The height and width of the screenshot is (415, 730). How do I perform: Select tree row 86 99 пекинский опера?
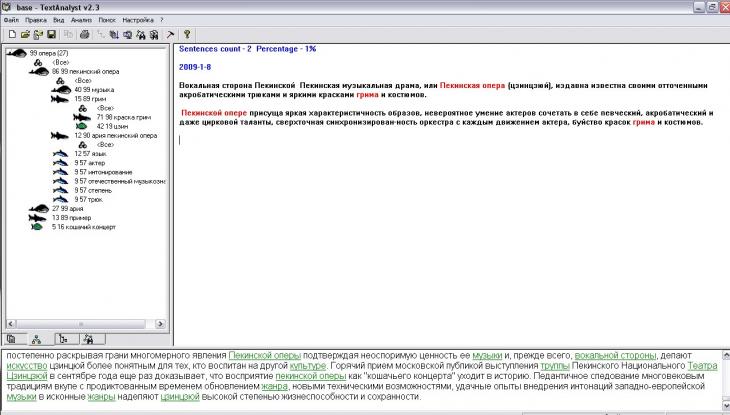tap(86, 71)
